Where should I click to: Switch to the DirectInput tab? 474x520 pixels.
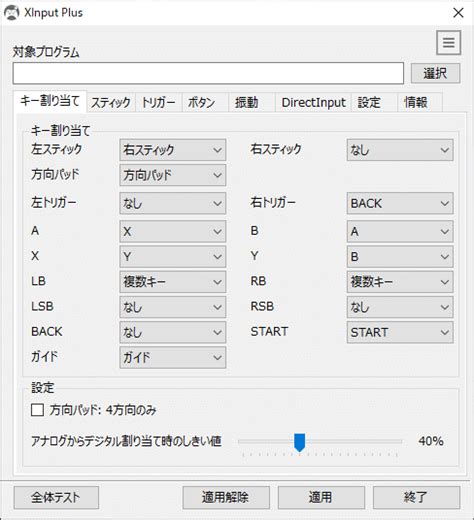pos(313,102)
